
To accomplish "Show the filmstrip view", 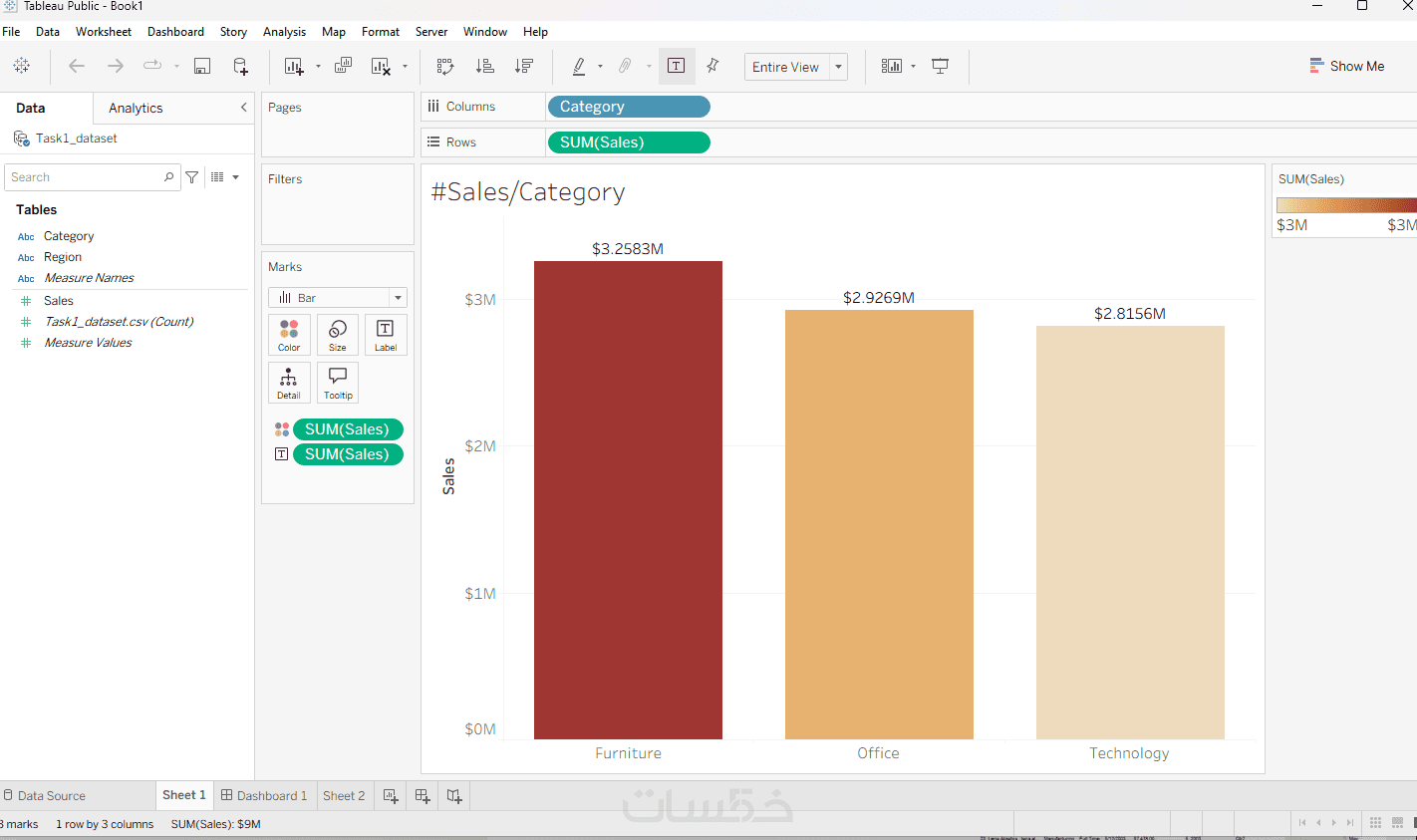I will click(1398, 823).
